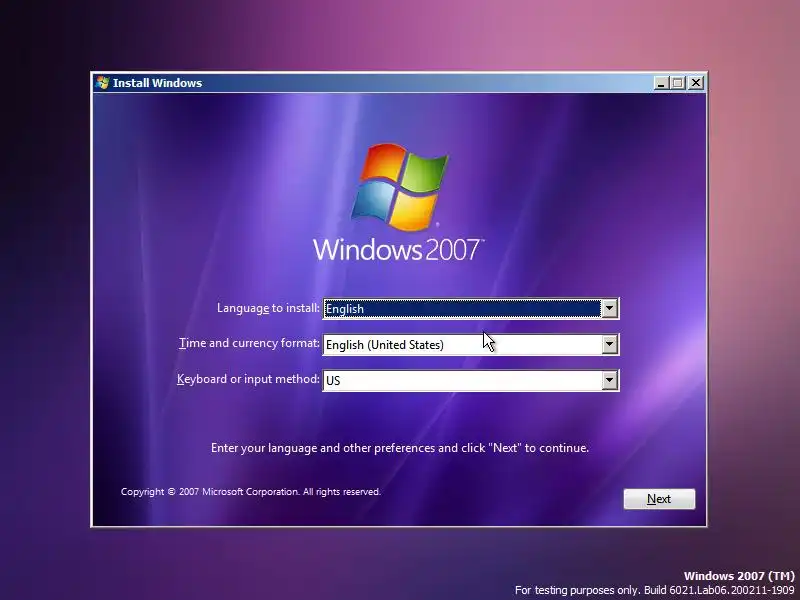
Task: Close the Install Windows dialog
Action: (696, 83)
